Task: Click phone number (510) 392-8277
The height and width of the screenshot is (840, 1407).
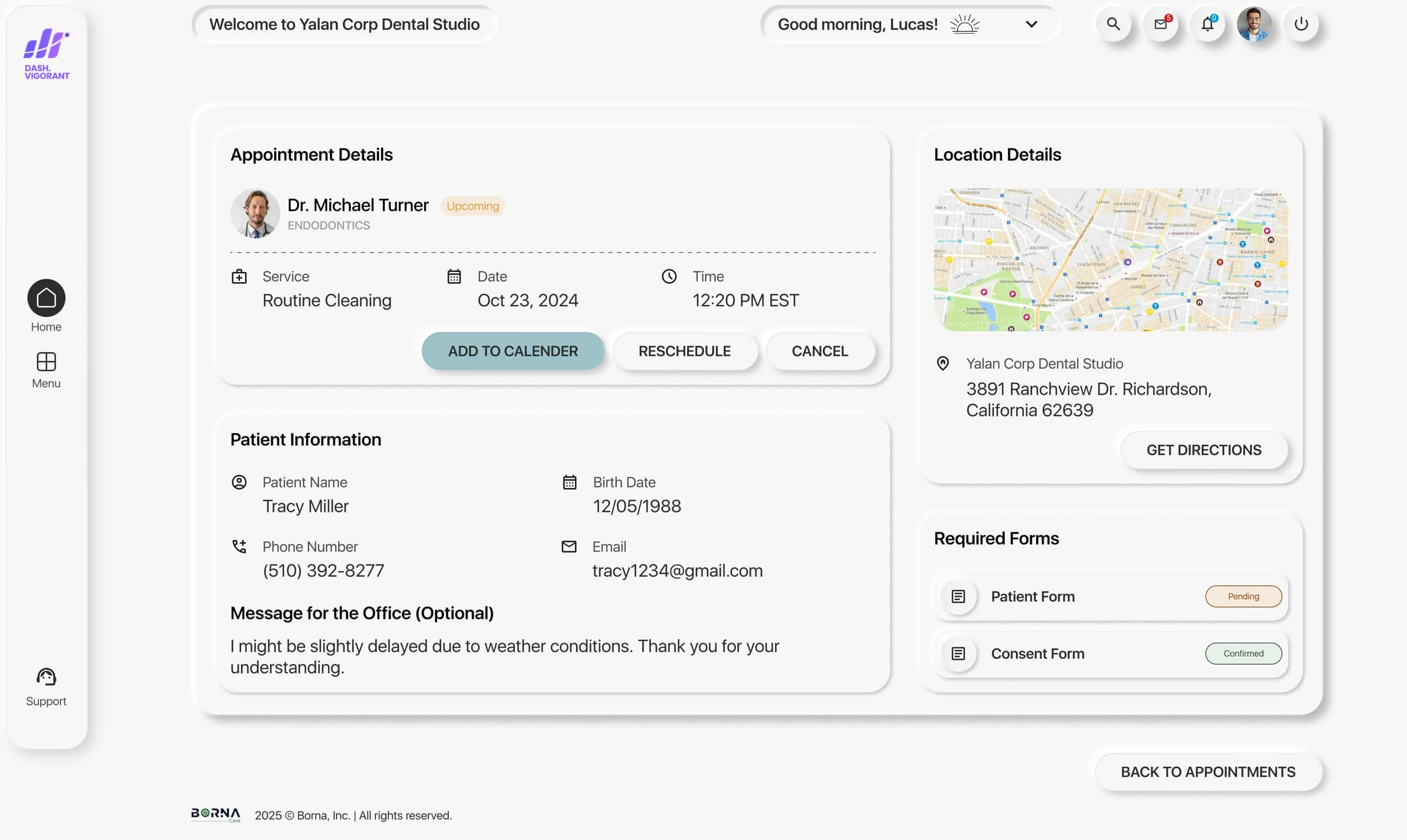Action: click(323, 570)
